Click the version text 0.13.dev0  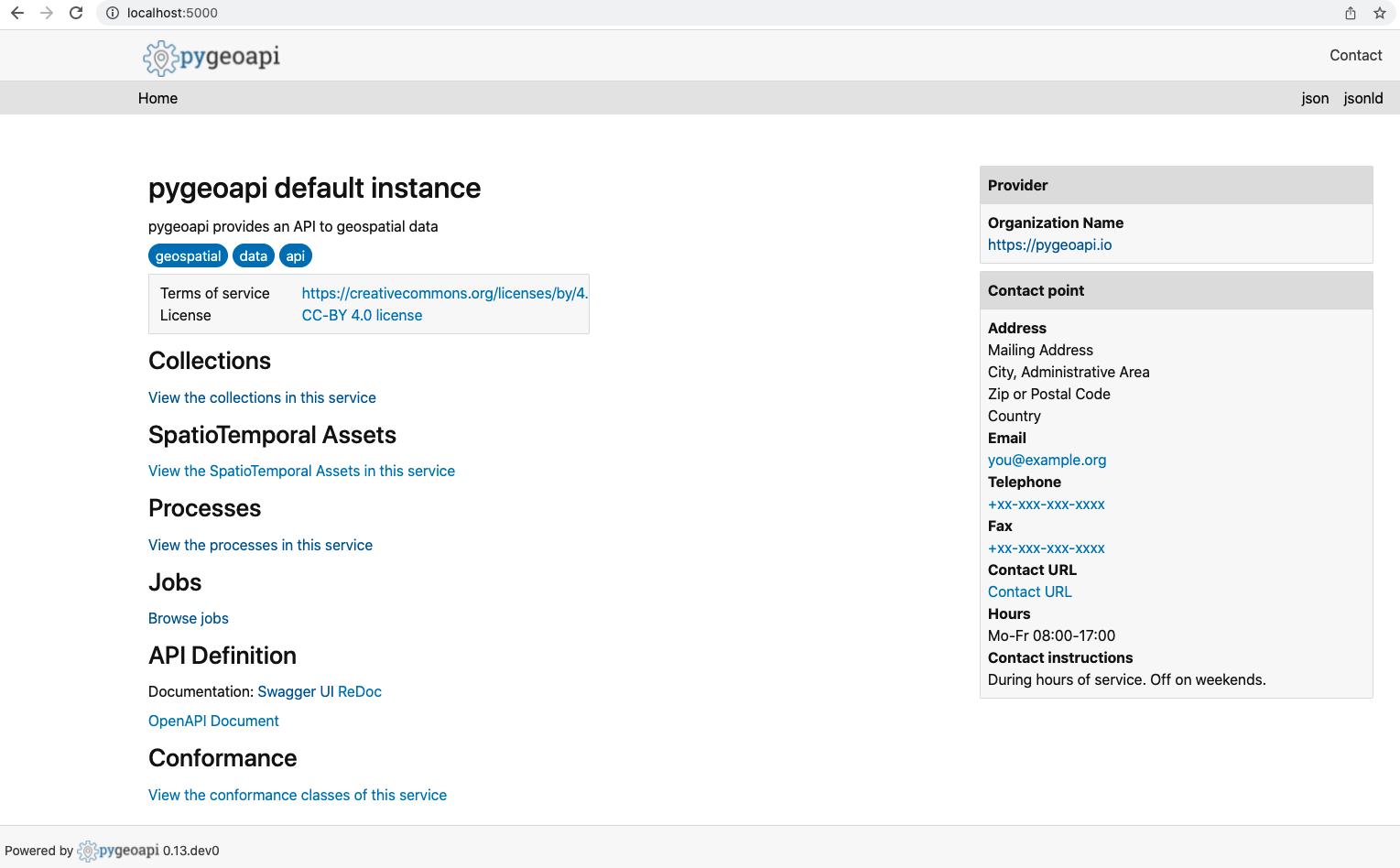click(x=191, y=851)
